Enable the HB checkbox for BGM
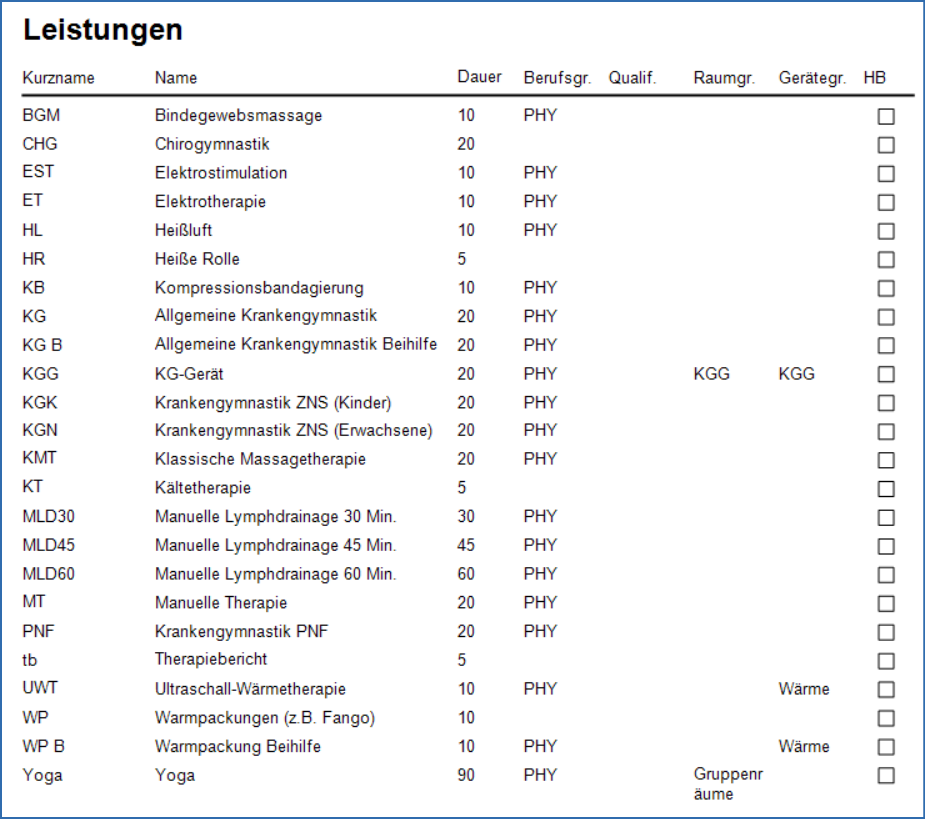925x819 pixels. pos(884,115)
